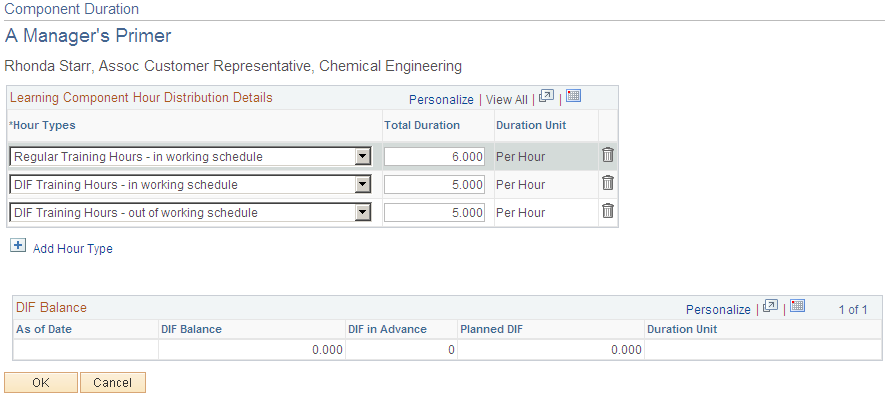Download Hour Distribution grid to spreadsheet icon

573,96
